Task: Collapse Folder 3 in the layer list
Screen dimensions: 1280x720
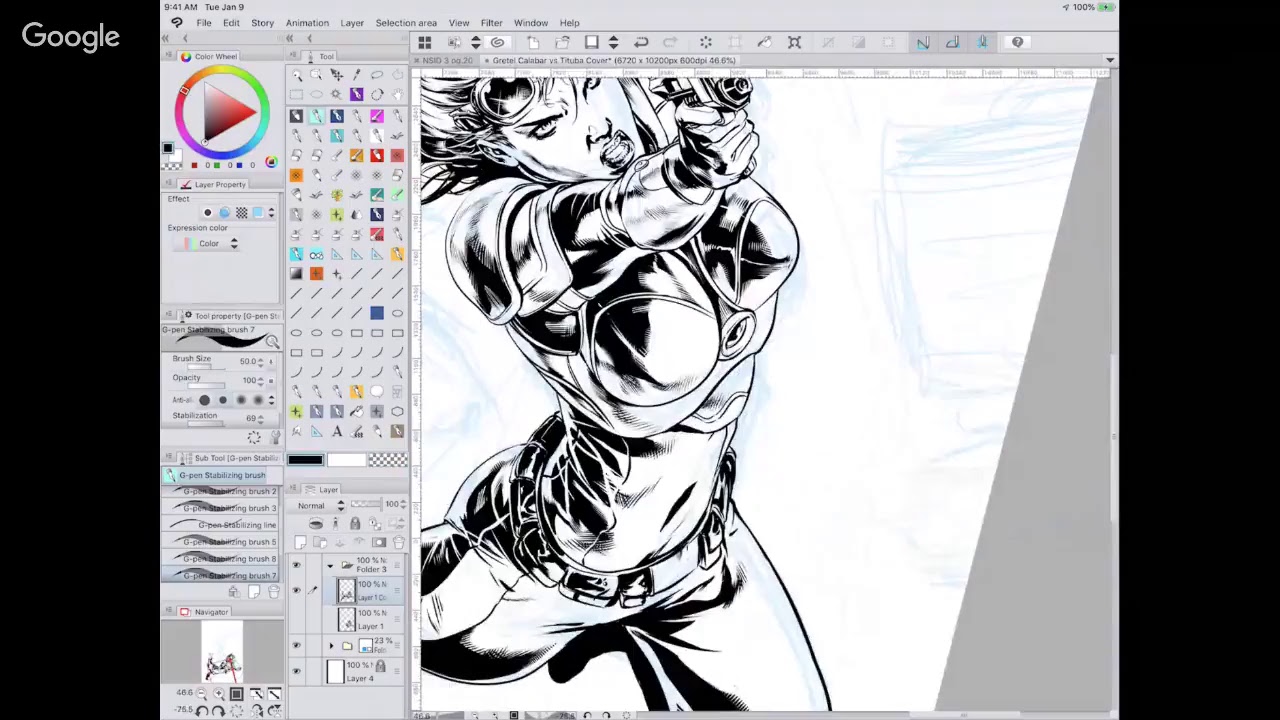Action: click(x=331, y=565)
